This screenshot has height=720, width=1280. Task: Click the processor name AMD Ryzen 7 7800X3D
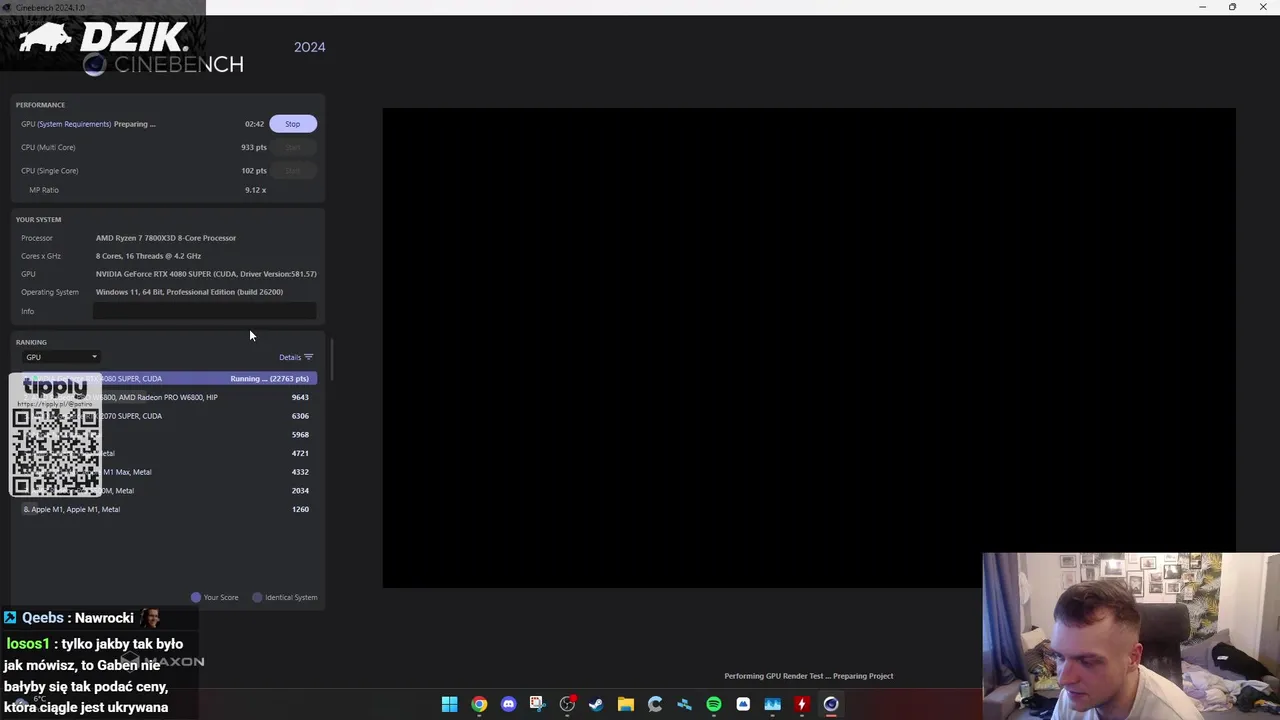tap(166, 238)
